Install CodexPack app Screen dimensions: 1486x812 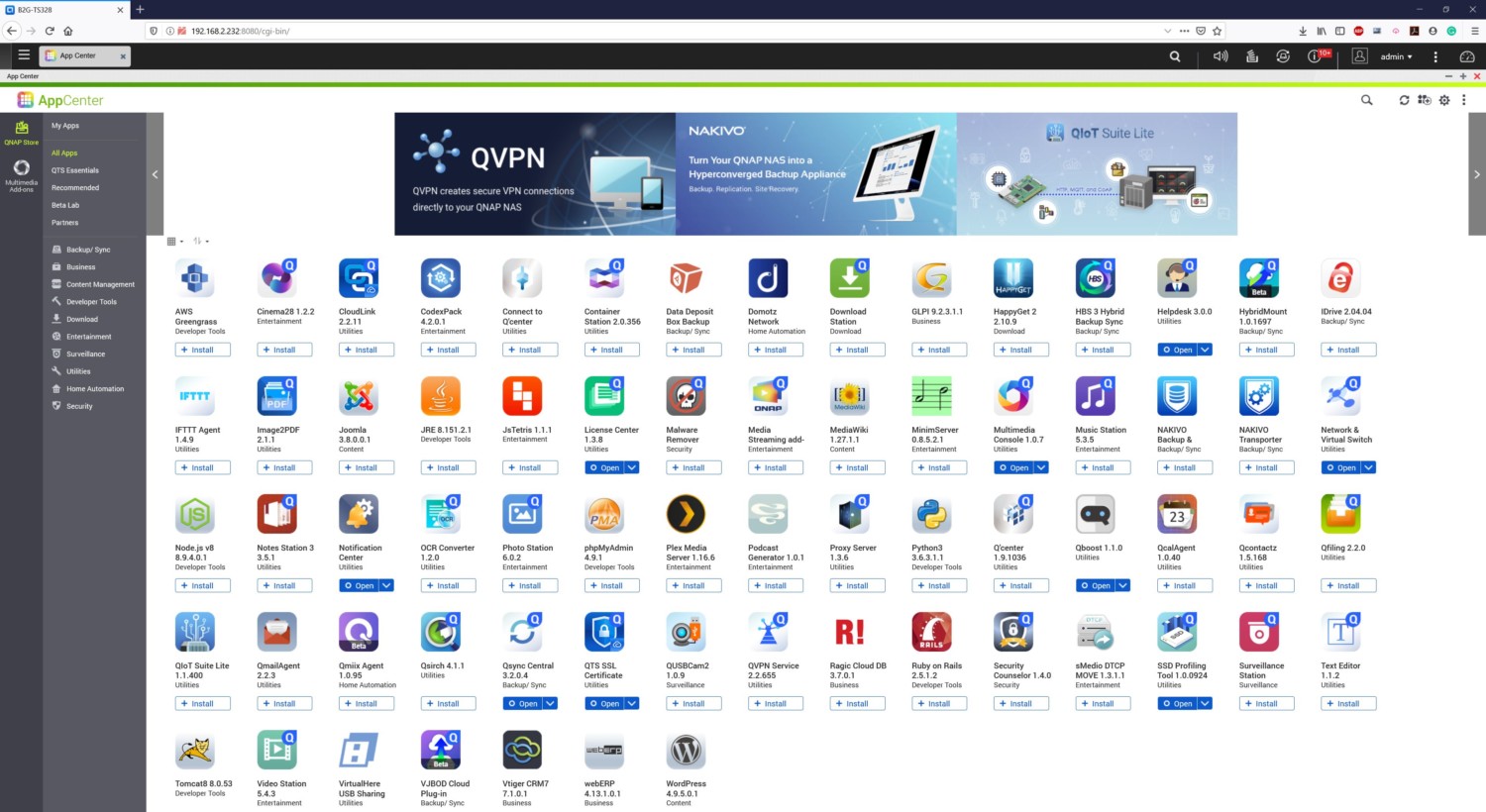coord(448,350)
